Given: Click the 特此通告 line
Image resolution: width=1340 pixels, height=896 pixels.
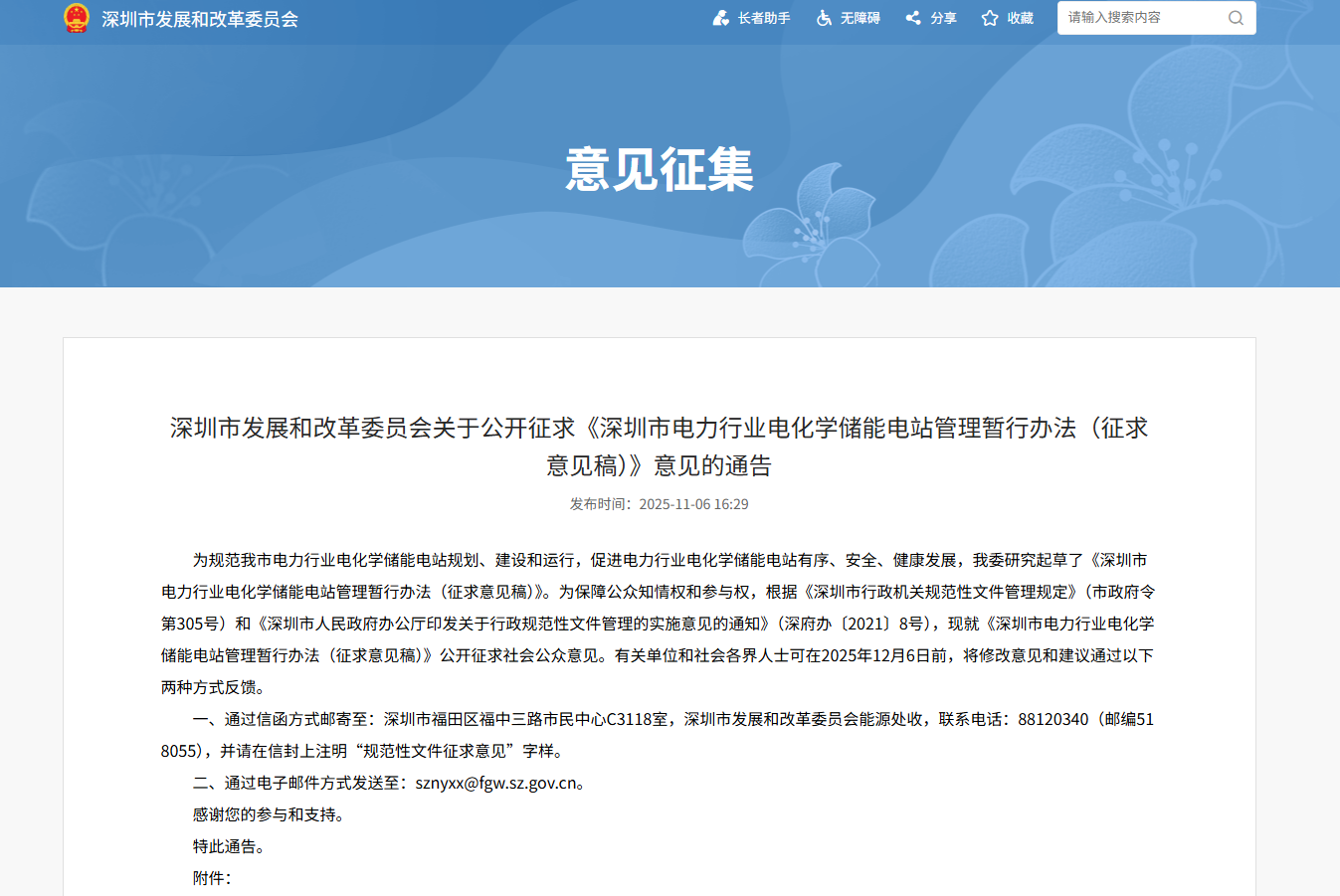Looking at the screenshot, I should click(x=229, y=846).
